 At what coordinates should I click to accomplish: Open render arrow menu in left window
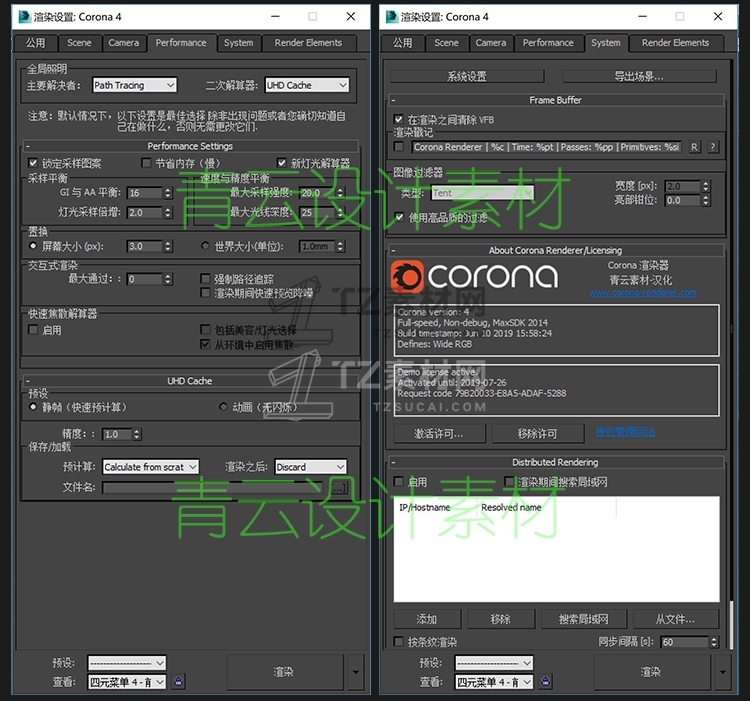point(355,672)
